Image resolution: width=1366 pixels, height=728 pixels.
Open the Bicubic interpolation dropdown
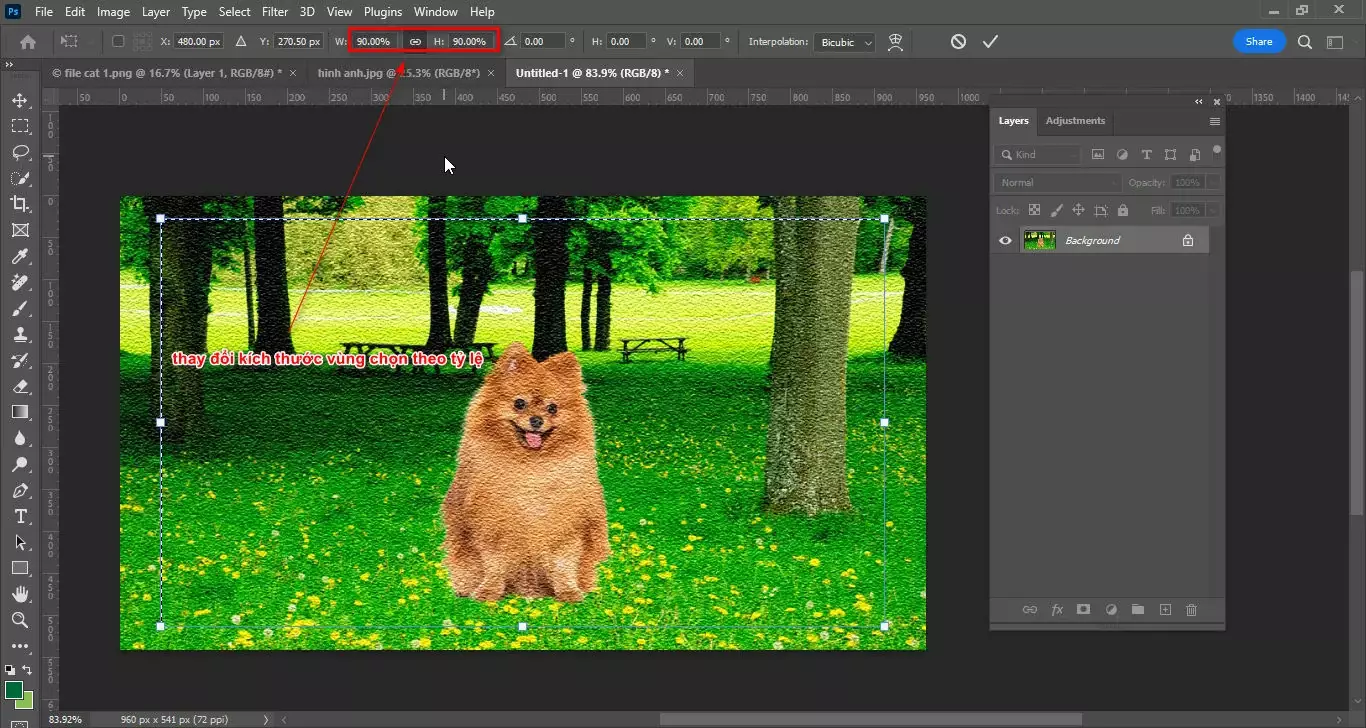click(844, 42)
